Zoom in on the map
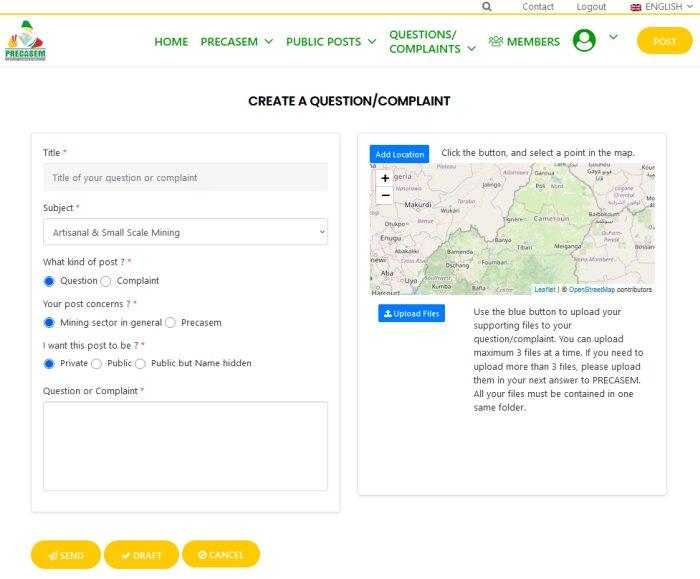 pyautogui.click(x=385, y=178)
